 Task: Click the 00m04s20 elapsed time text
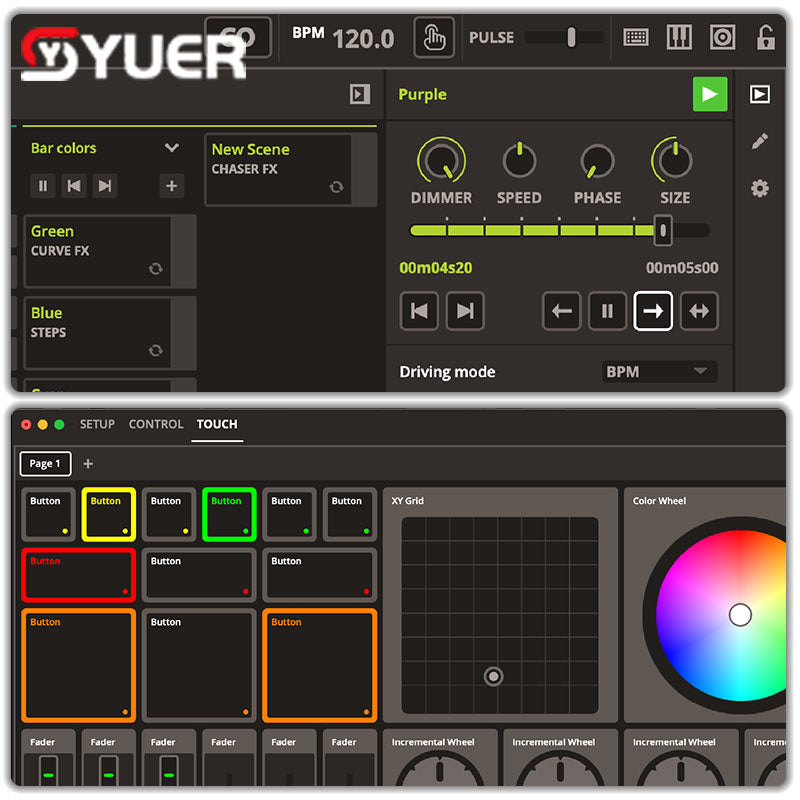pos(435,268)
